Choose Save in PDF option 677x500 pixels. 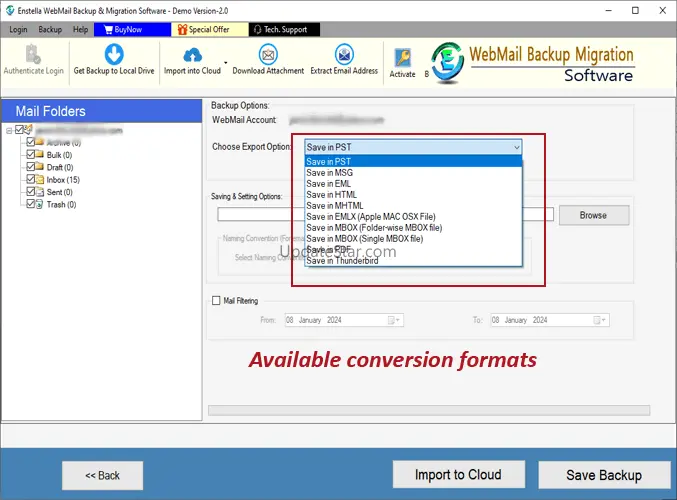[x=413, y=250]
